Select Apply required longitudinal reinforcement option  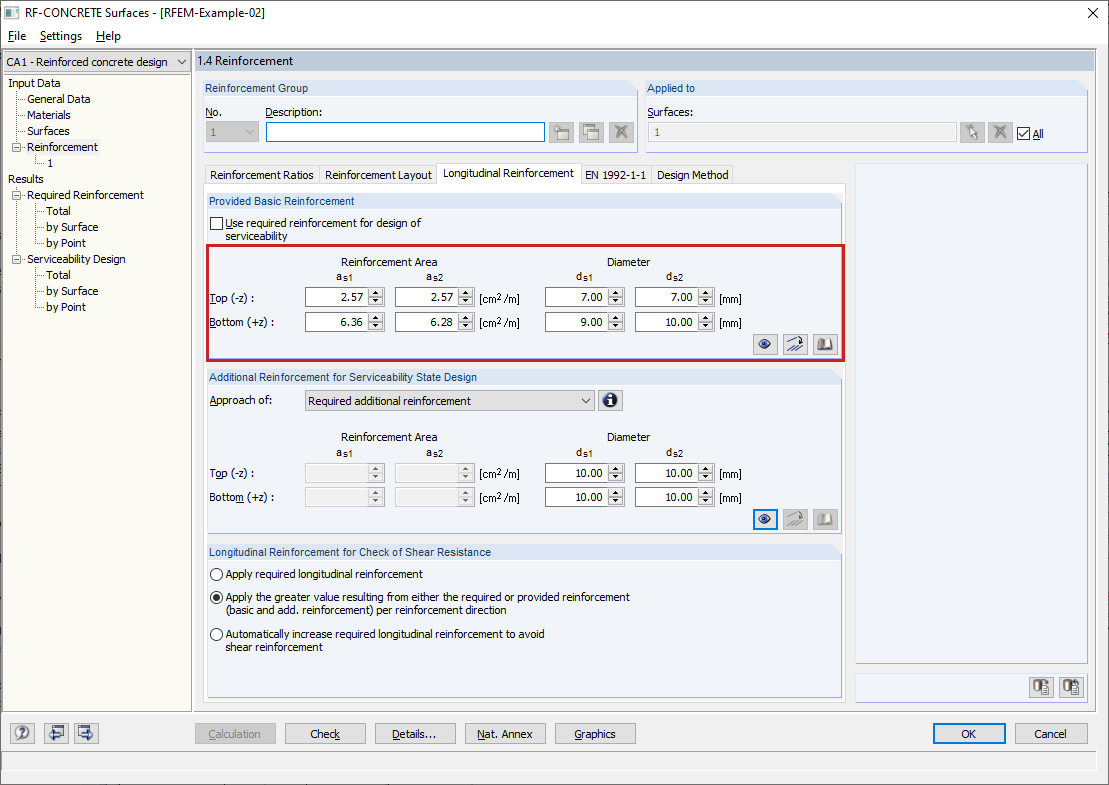coord(216,574)
